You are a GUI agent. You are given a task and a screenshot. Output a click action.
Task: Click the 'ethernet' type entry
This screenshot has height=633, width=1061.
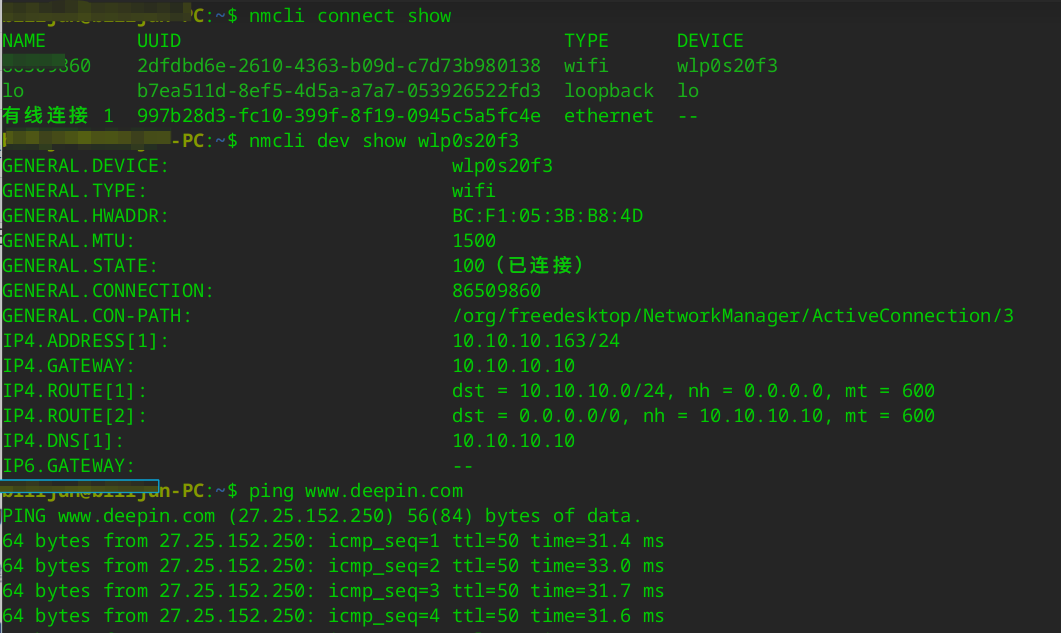(608, 116)
